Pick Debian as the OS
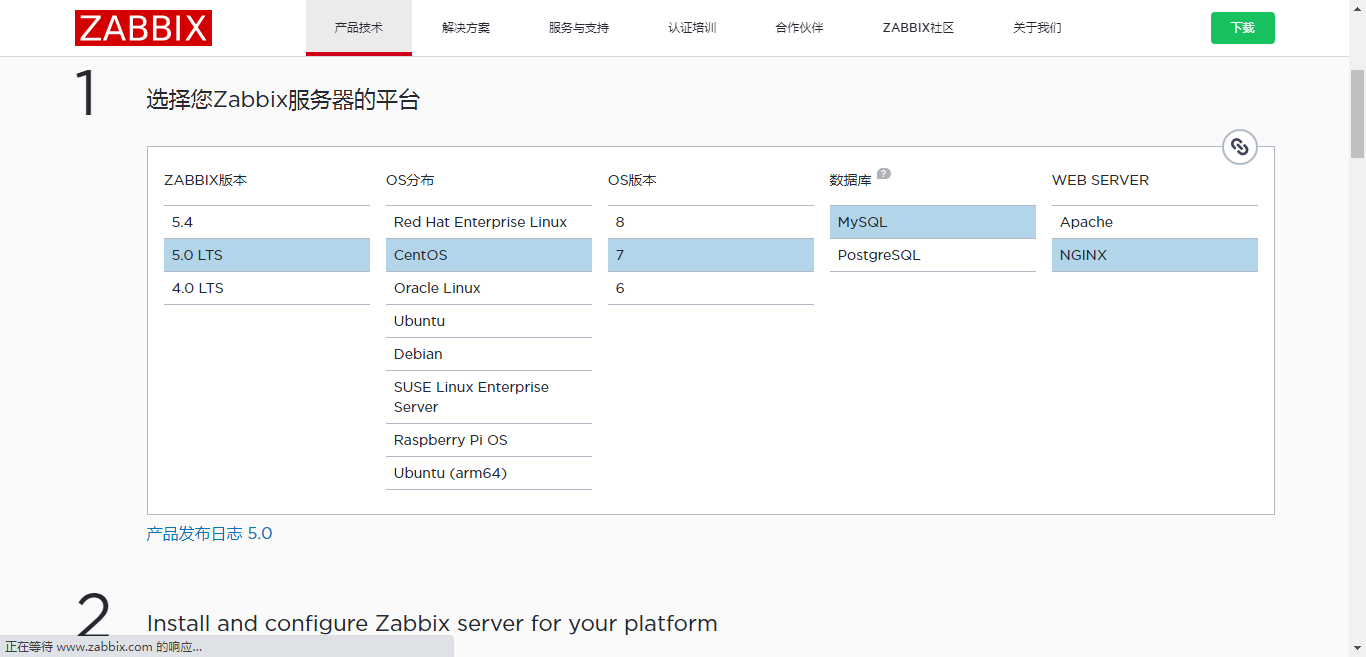1366x657 pixels. click(488, 354)
